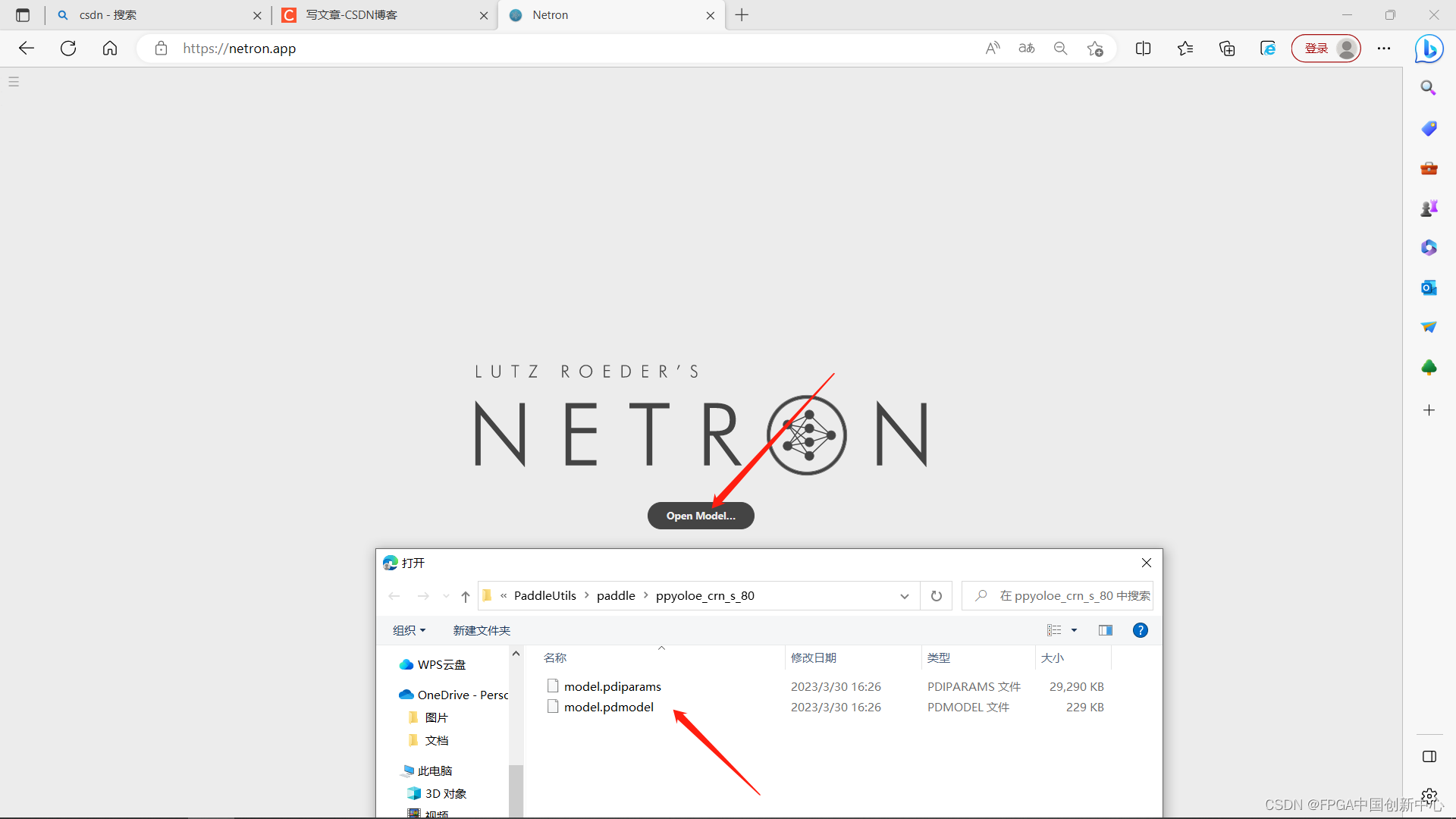Select the model.pdmodel file

click(608, 707)
